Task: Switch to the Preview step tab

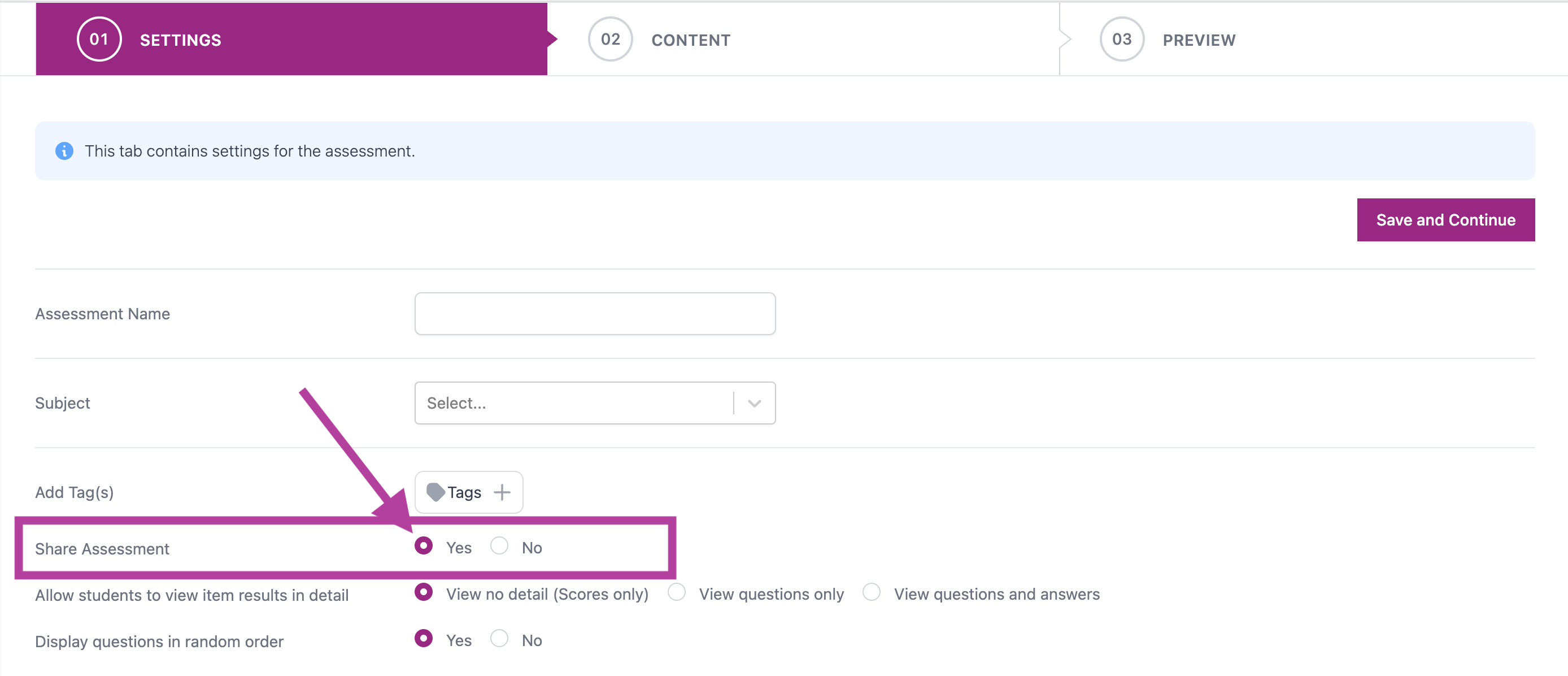Action: click(1314, 40)
